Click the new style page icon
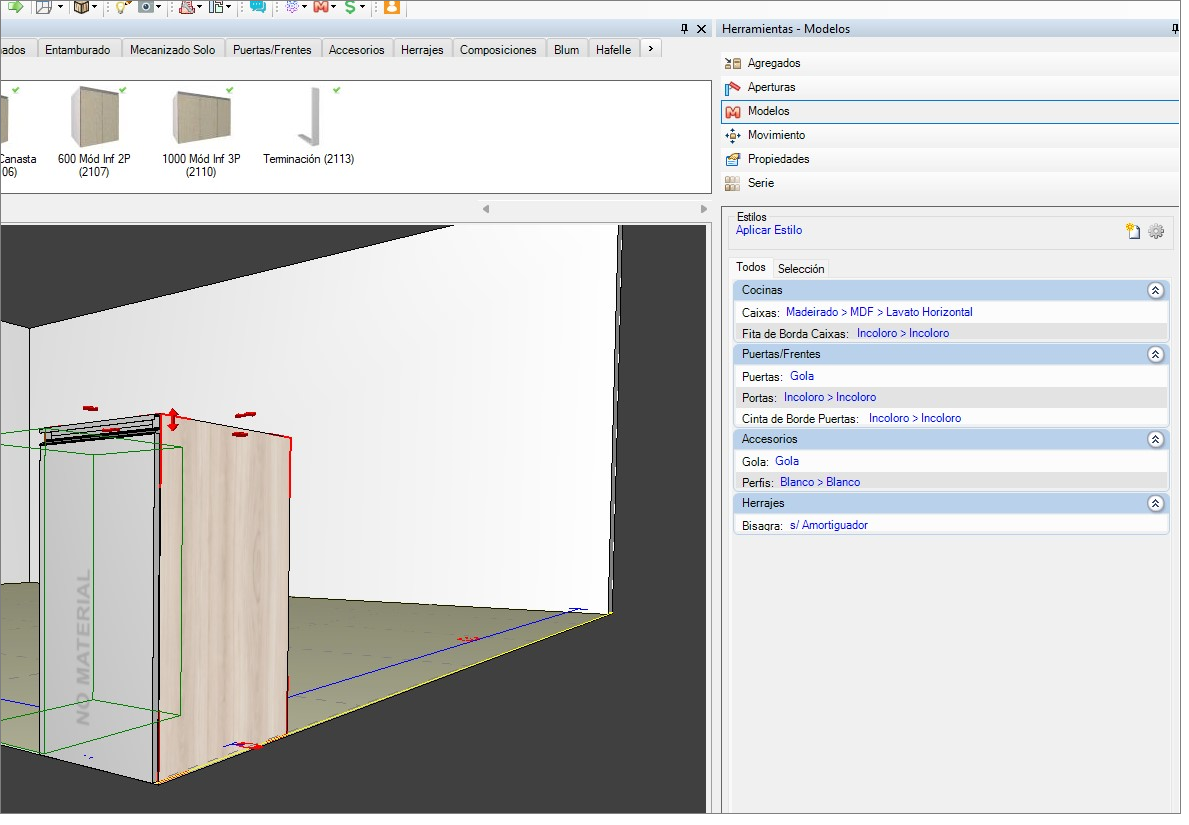 [x=1134, y=231]
